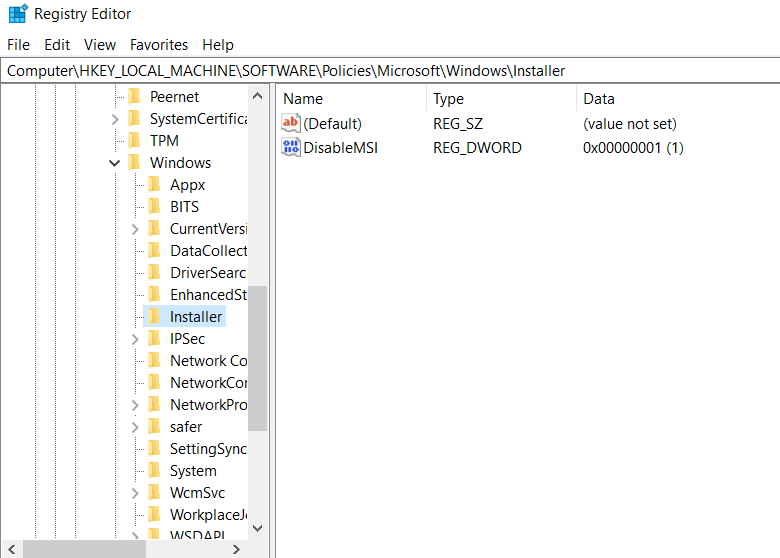Image resolution: width=780 pixels, height=558 pixels.
Task: Click the REG_SZ type cell
Action: point(458,123)
